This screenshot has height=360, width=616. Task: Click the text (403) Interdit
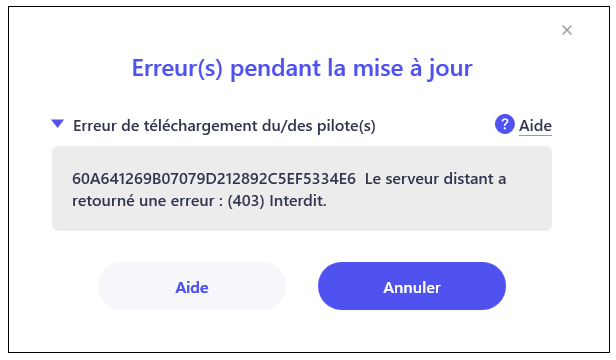click(277, 201)
